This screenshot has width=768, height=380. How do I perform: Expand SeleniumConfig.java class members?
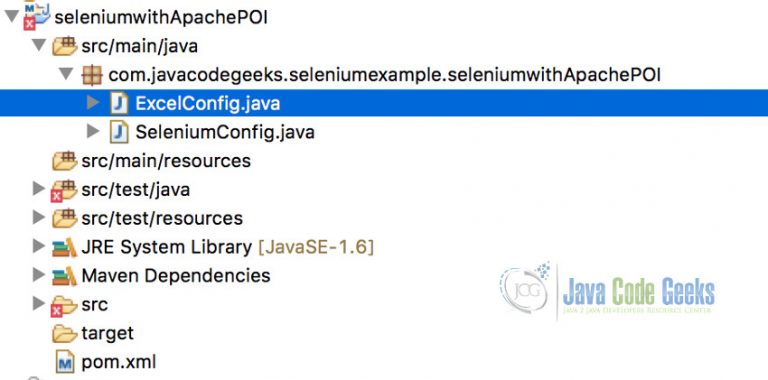click(x=93, y=131)
